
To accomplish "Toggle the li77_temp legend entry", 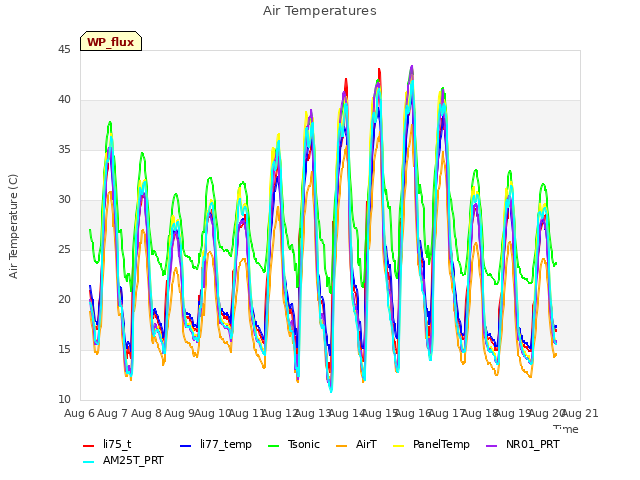I will (x=216, y=444).
